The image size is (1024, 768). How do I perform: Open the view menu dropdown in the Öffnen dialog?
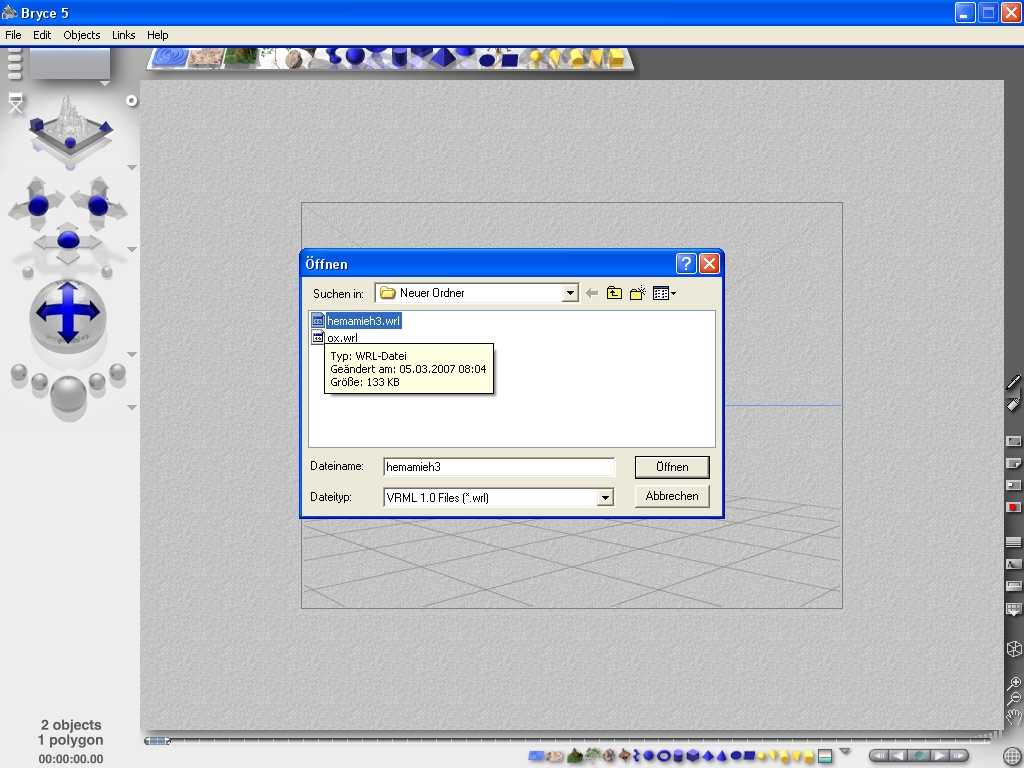[x=664, y=293]
